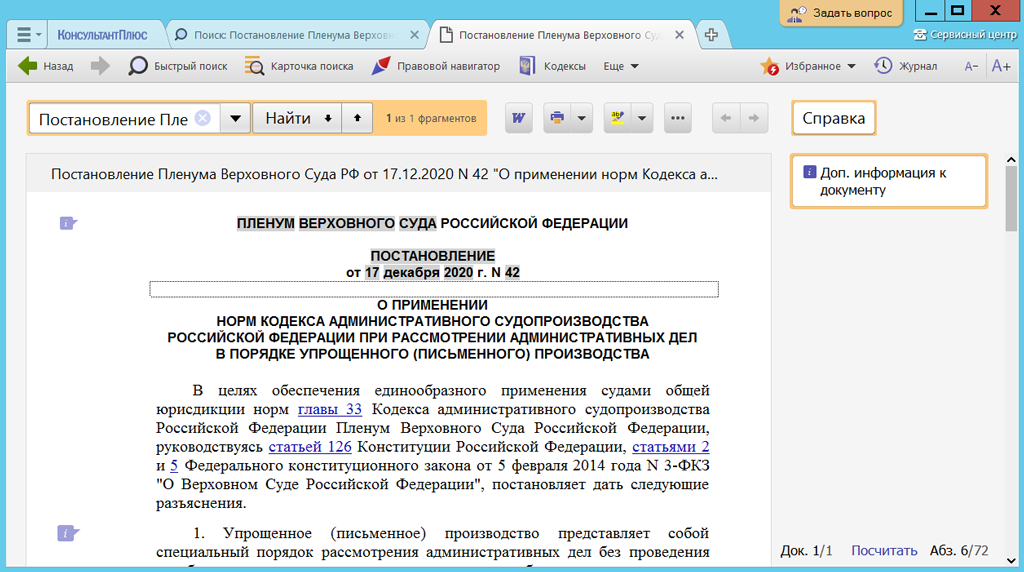Decrease font size with A- button

coord(971,66)
